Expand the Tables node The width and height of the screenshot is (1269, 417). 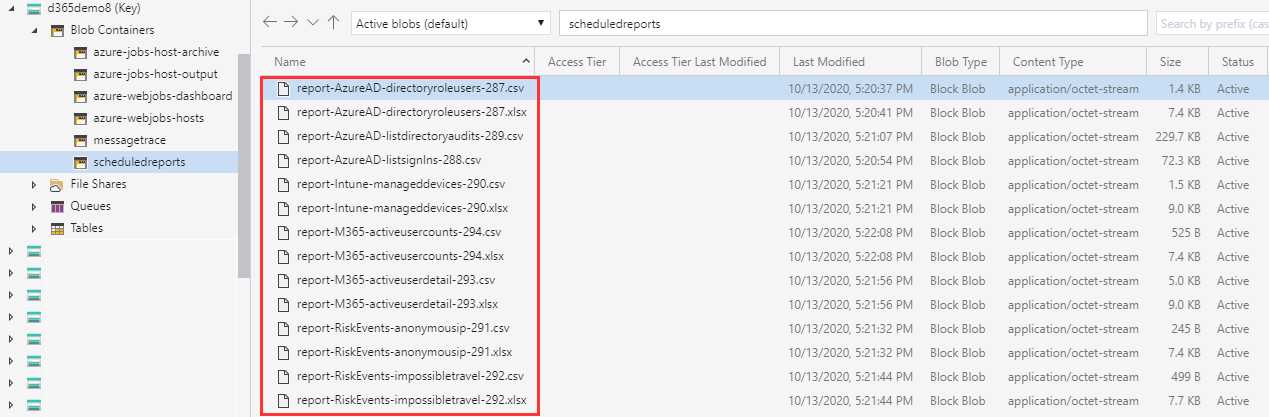tap(34, 228)
